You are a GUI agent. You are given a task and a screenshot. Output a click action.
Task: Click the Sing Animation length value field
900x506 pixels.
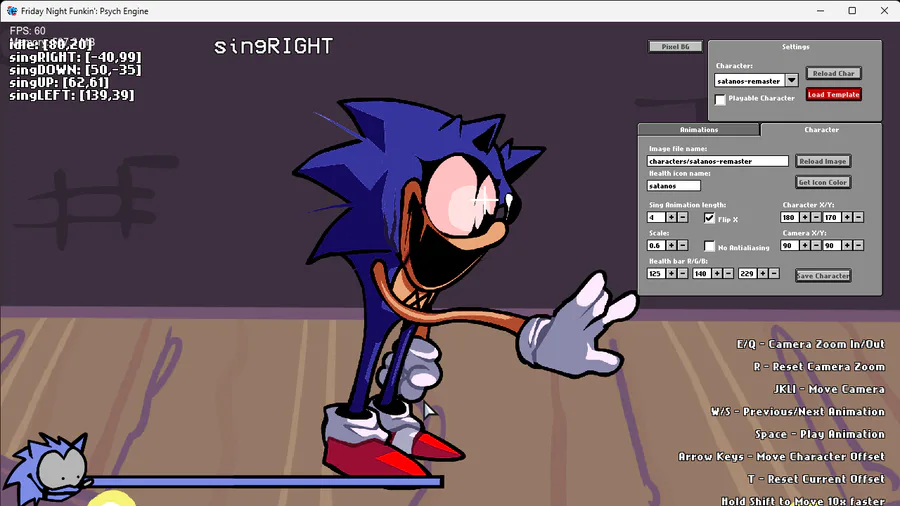(656, 217)
